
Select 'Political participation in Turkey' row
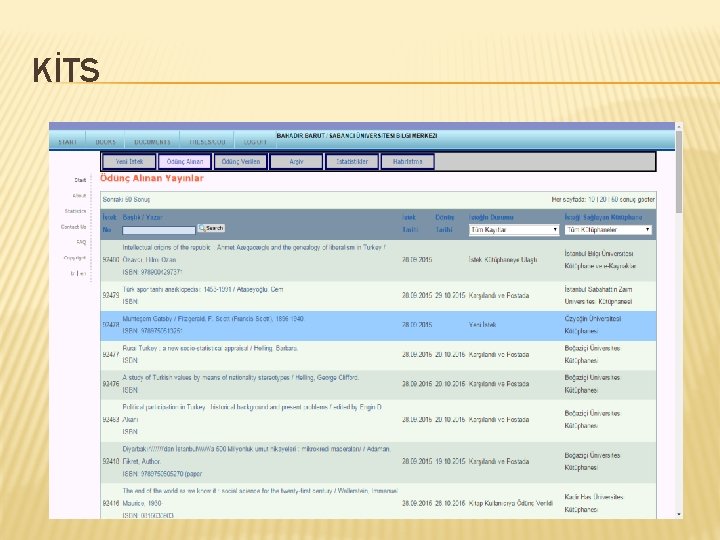pos(378,420)
